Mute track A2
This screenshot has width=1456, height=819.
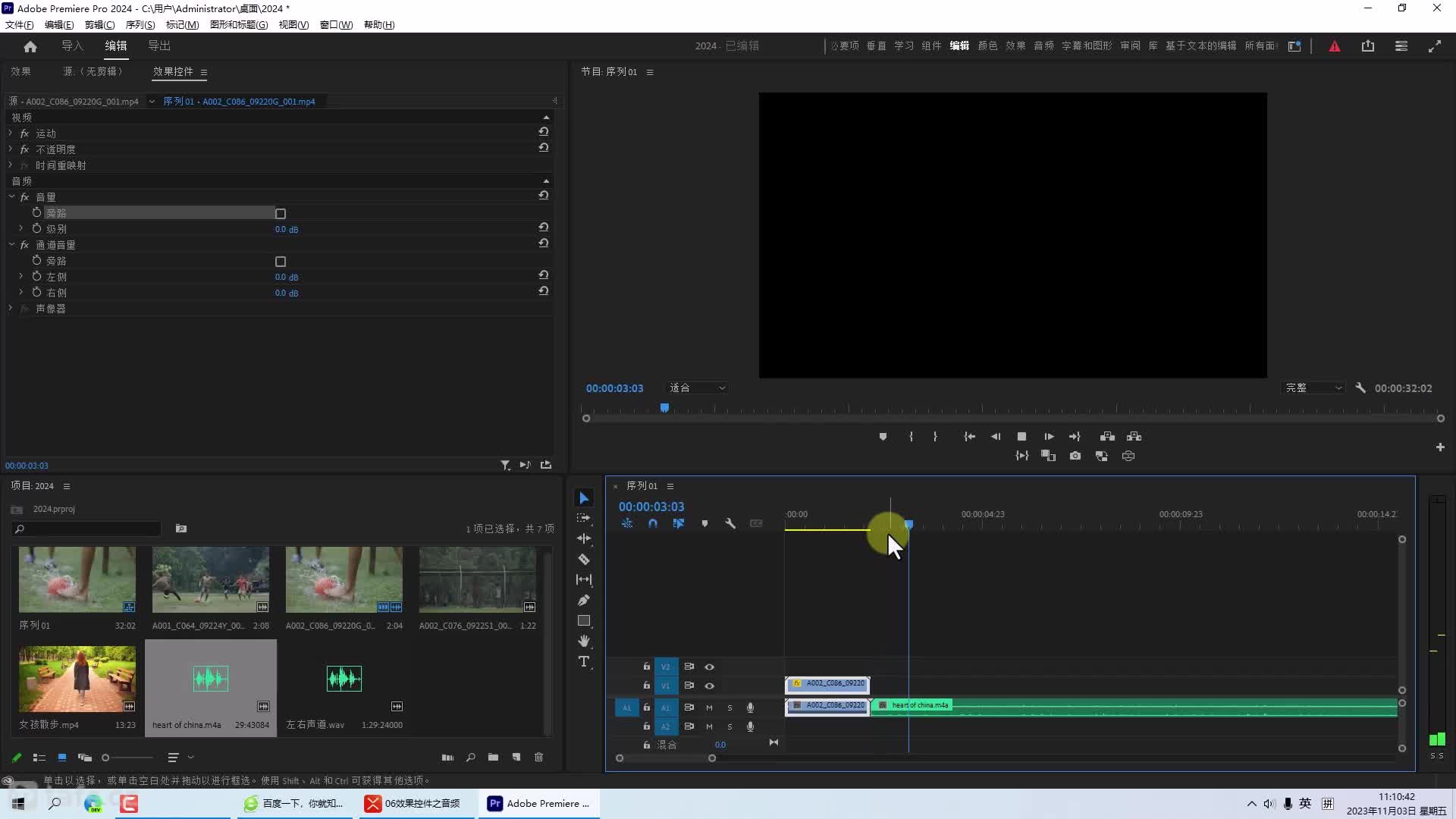point(709,726)
